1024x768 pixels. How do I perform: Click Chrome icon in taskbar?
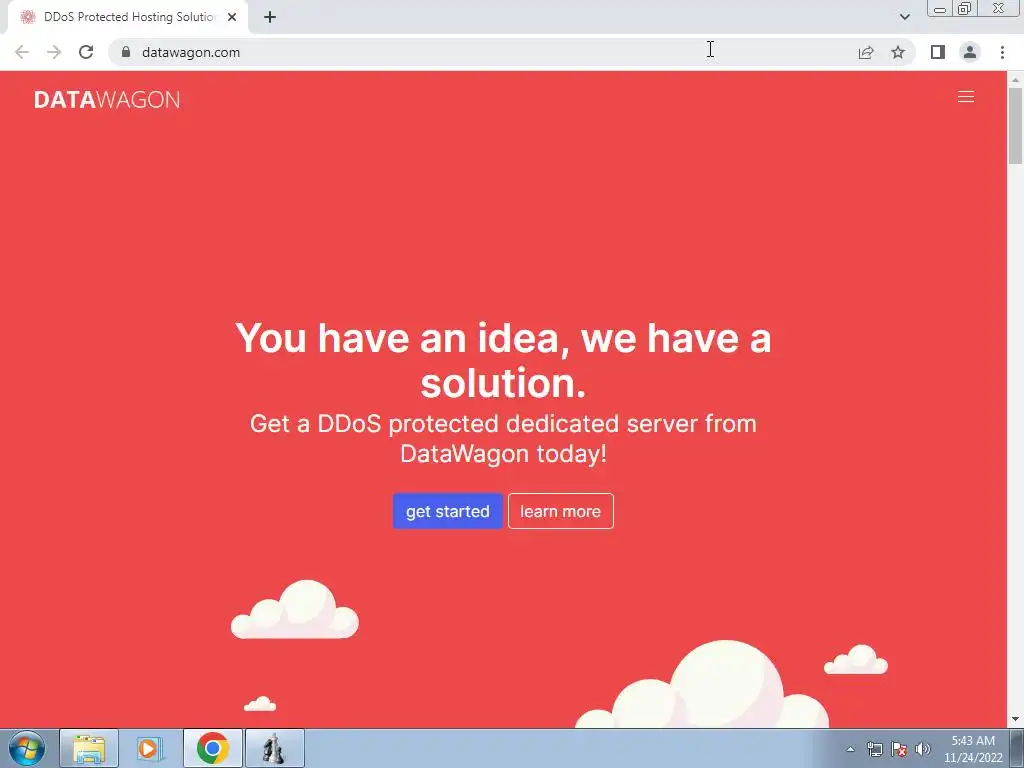(x=212, y=748)
